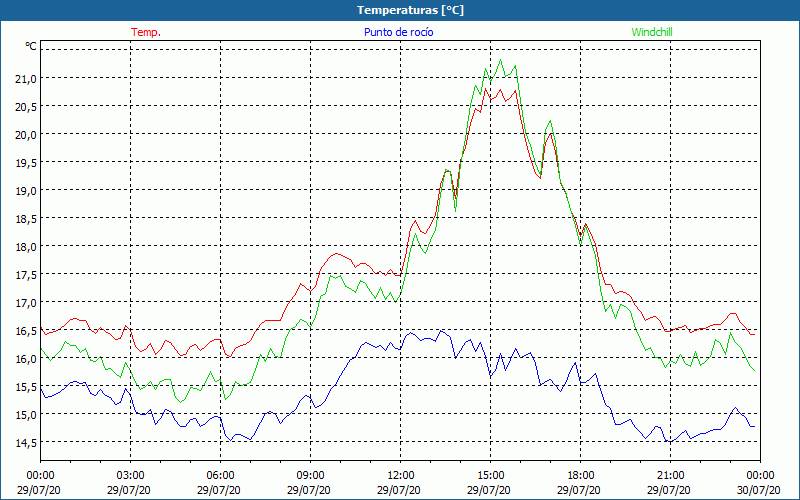This screenshot has width=800, height=500.
Task: Select the 19,5 y-axis value
Action: pos(27,163)
